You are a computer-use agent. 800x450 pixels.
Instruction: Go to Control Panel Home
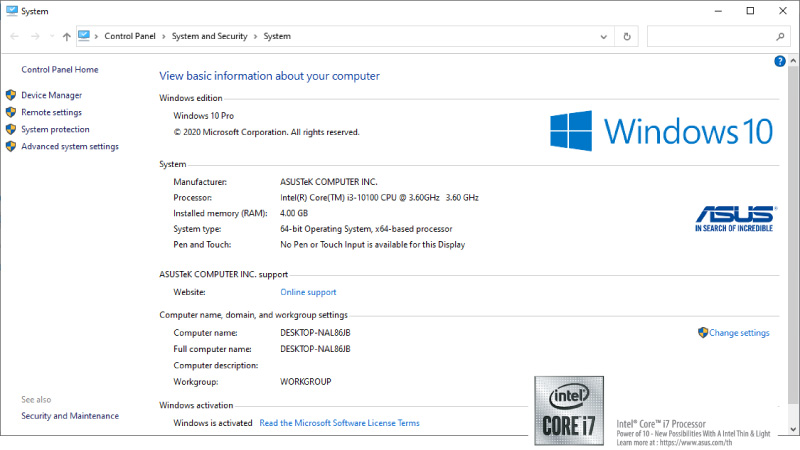click(60, 70)
